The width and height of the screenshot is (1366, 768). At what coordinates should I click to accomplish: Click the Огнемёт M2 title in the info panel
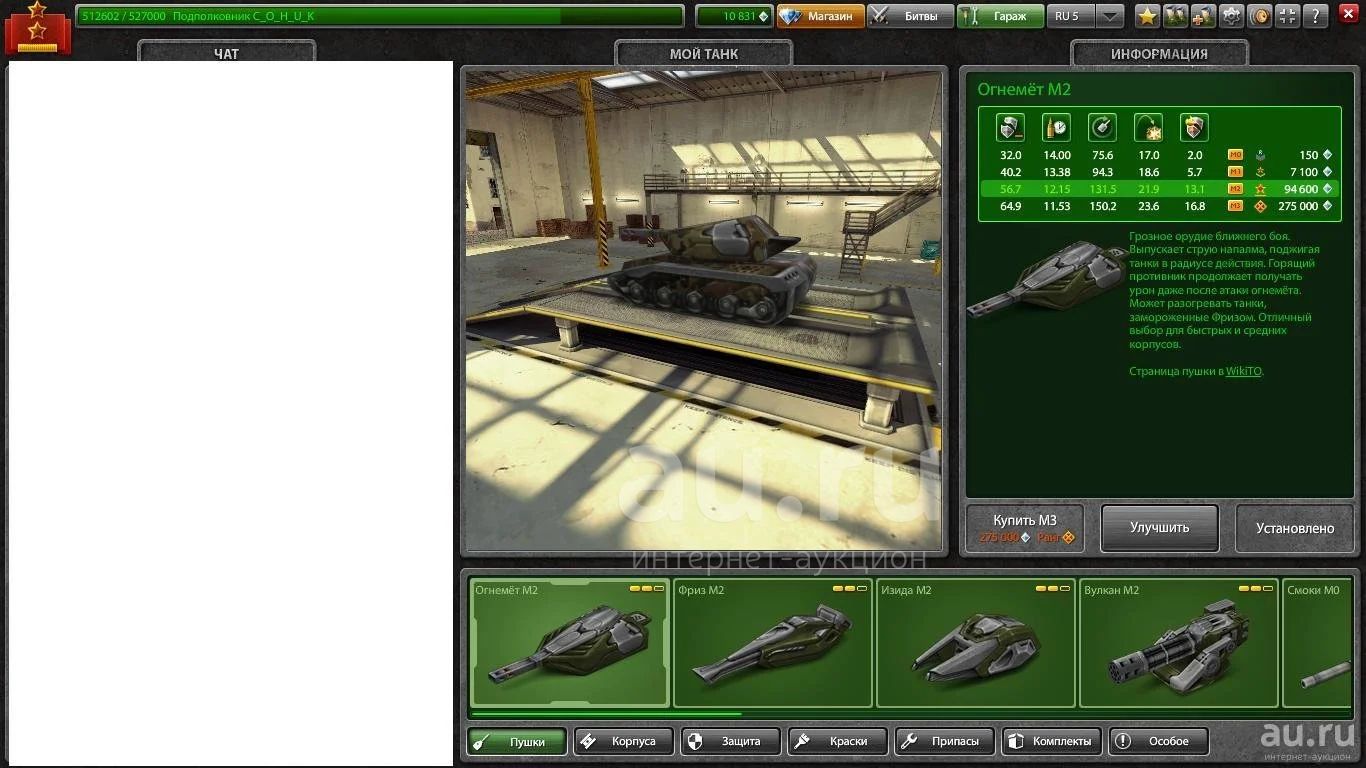(1024, 89)
